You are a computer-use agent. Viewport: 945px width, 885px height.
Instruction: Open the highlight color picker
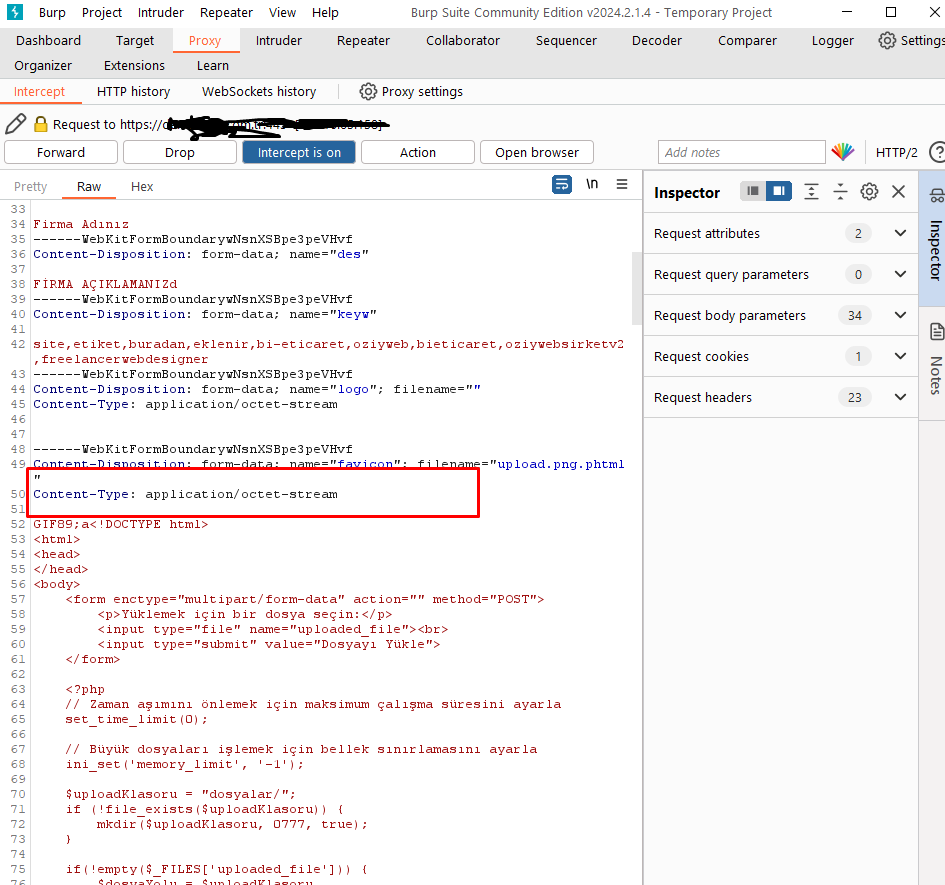843,152
